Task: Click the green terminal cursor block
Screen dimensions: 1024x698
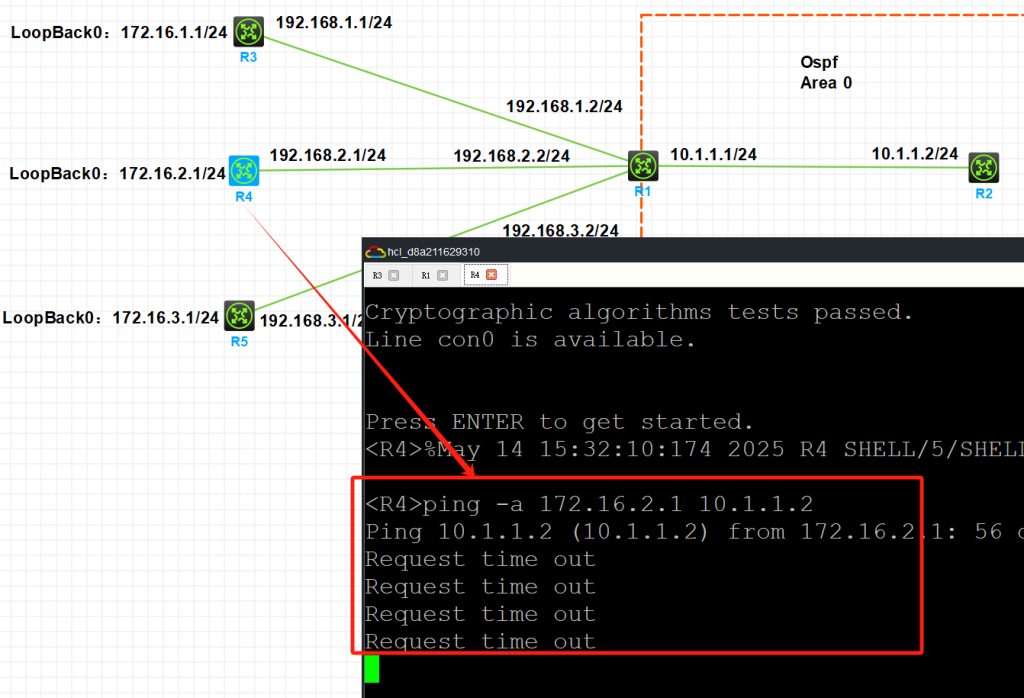Action: (372, 669)
